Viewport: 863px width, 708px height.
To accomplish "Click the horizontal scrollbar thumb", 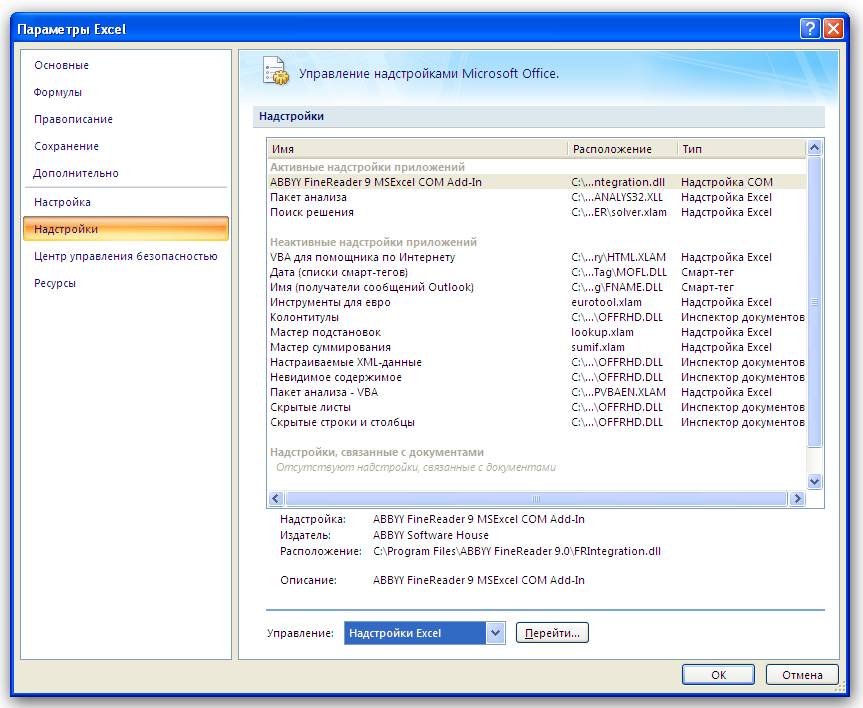I will coord(536,498).
